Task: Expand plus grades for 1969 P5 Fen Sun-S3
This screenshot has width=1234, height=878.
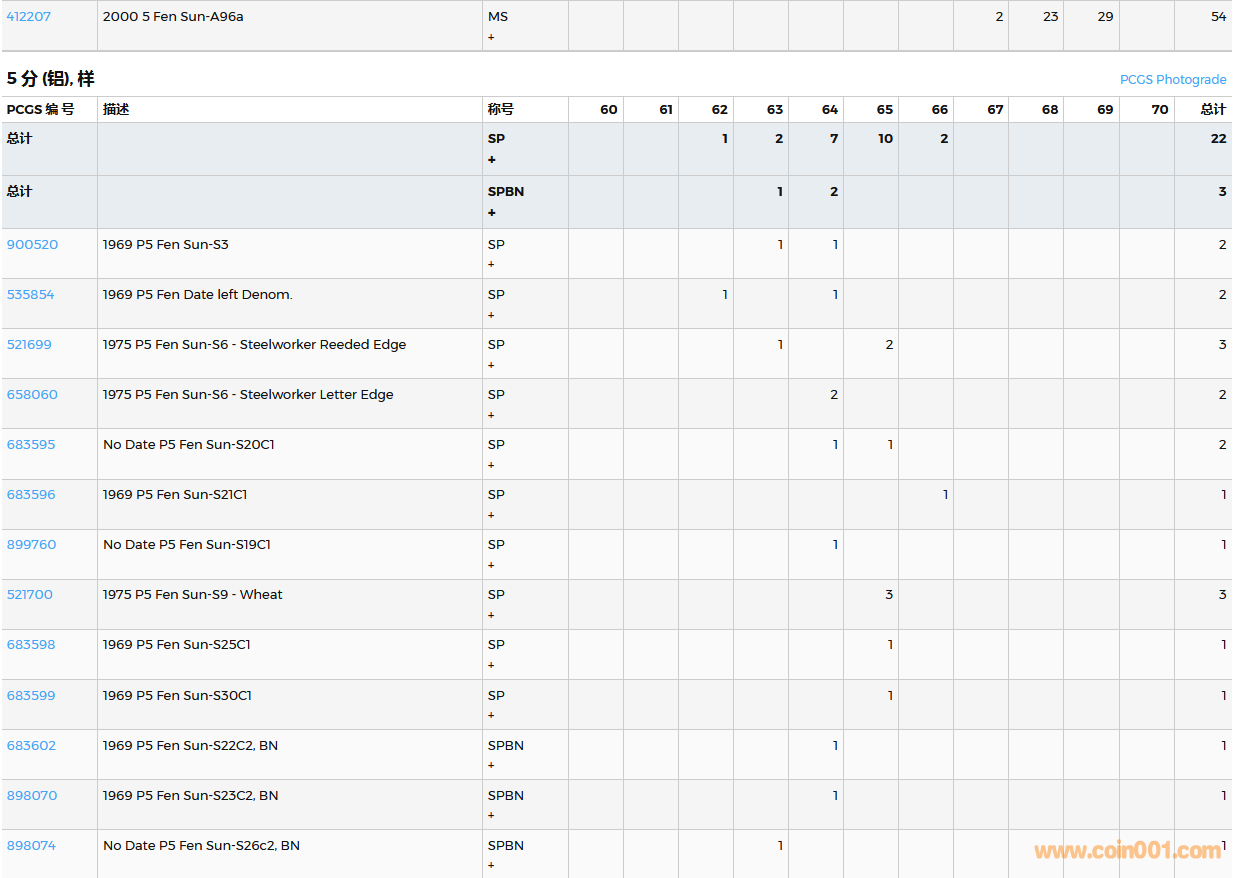Action: 491,265
